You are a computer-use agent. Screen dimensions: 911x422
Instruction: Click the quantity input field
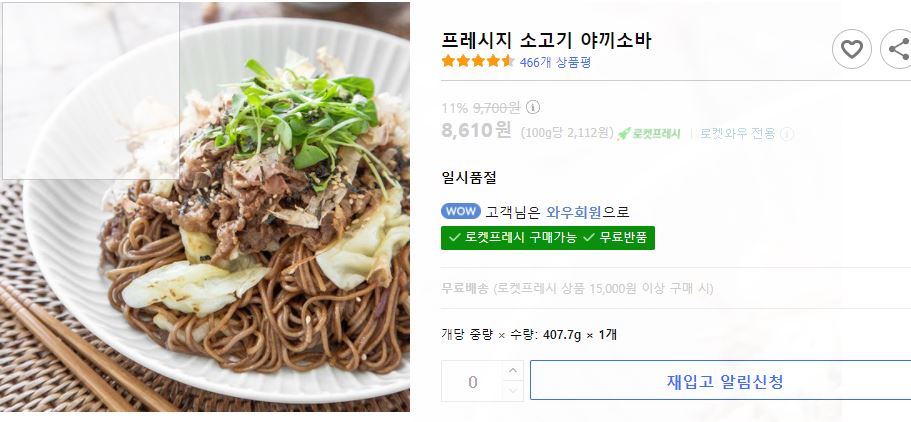(x=472, y=381)
